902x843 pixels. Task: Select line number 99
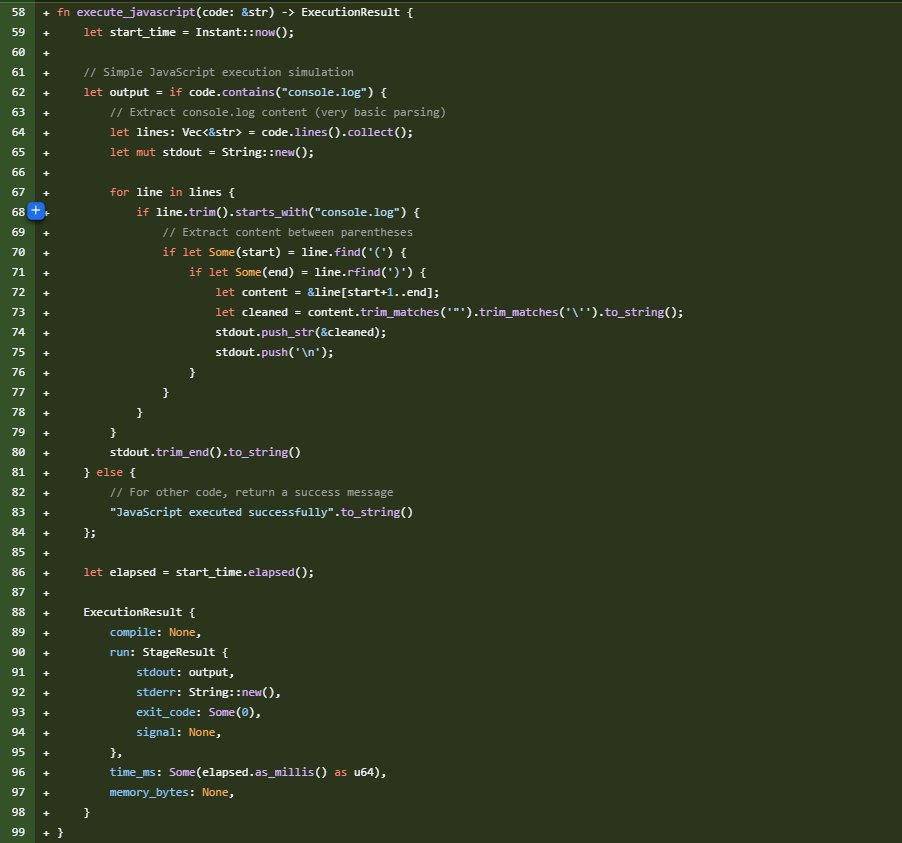point(18,832)
